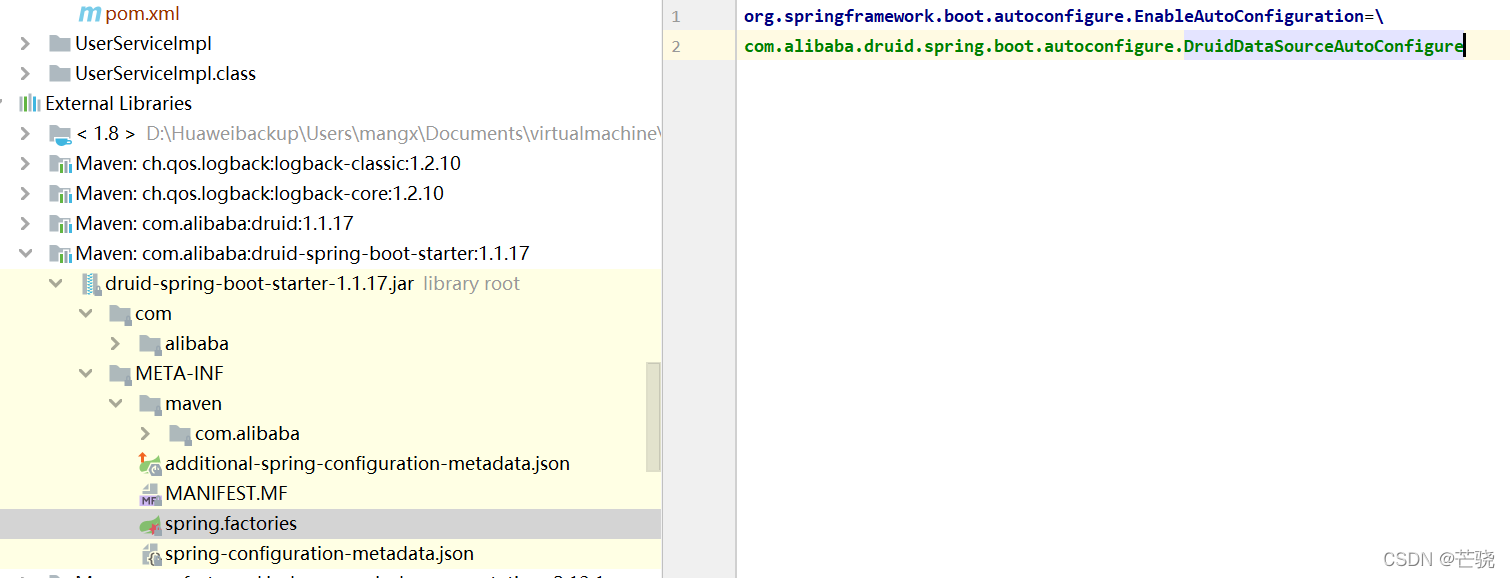The width and height of the screenshot is (1510, 578).
Task: Click the META-INF folder icon
Action: 120,374
